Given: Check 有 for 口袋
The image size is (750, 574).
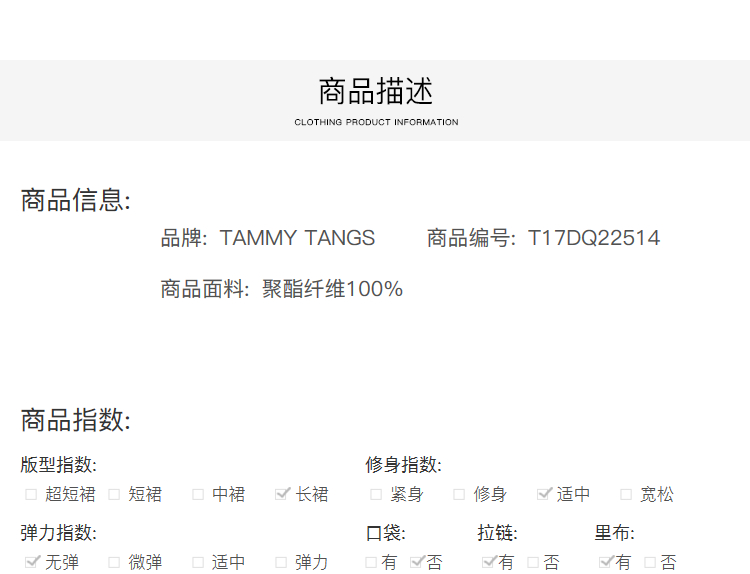Looking at the screenshot, I should click(x=371, y=562).
